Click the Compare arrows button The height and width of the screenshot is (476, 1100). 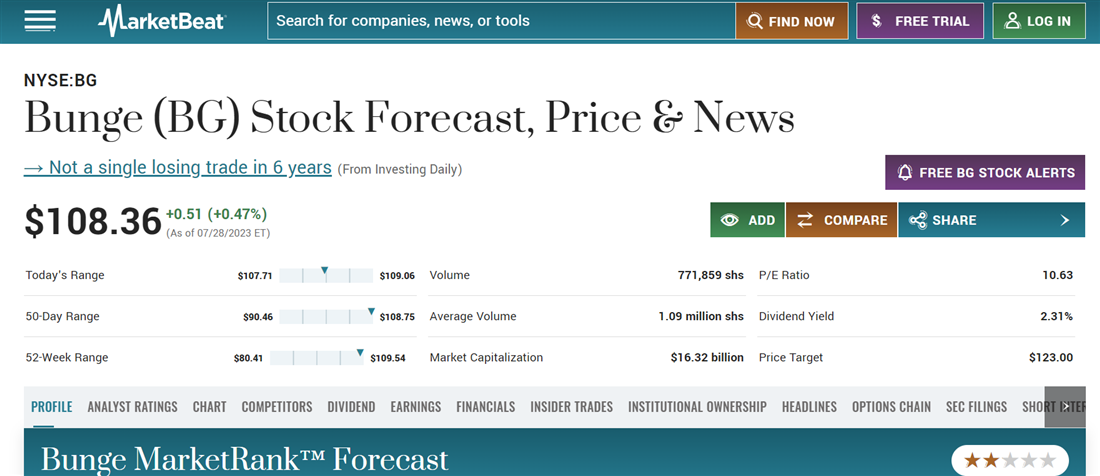841,220
